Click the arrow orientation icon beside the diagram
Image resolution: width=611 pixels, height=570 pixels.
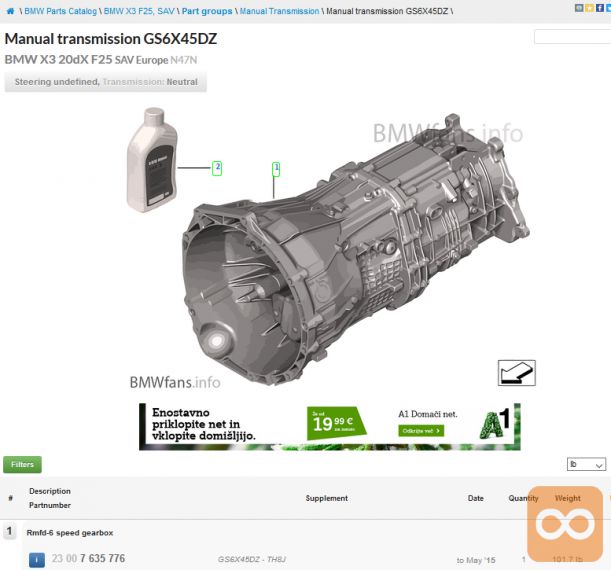[517, 373]
